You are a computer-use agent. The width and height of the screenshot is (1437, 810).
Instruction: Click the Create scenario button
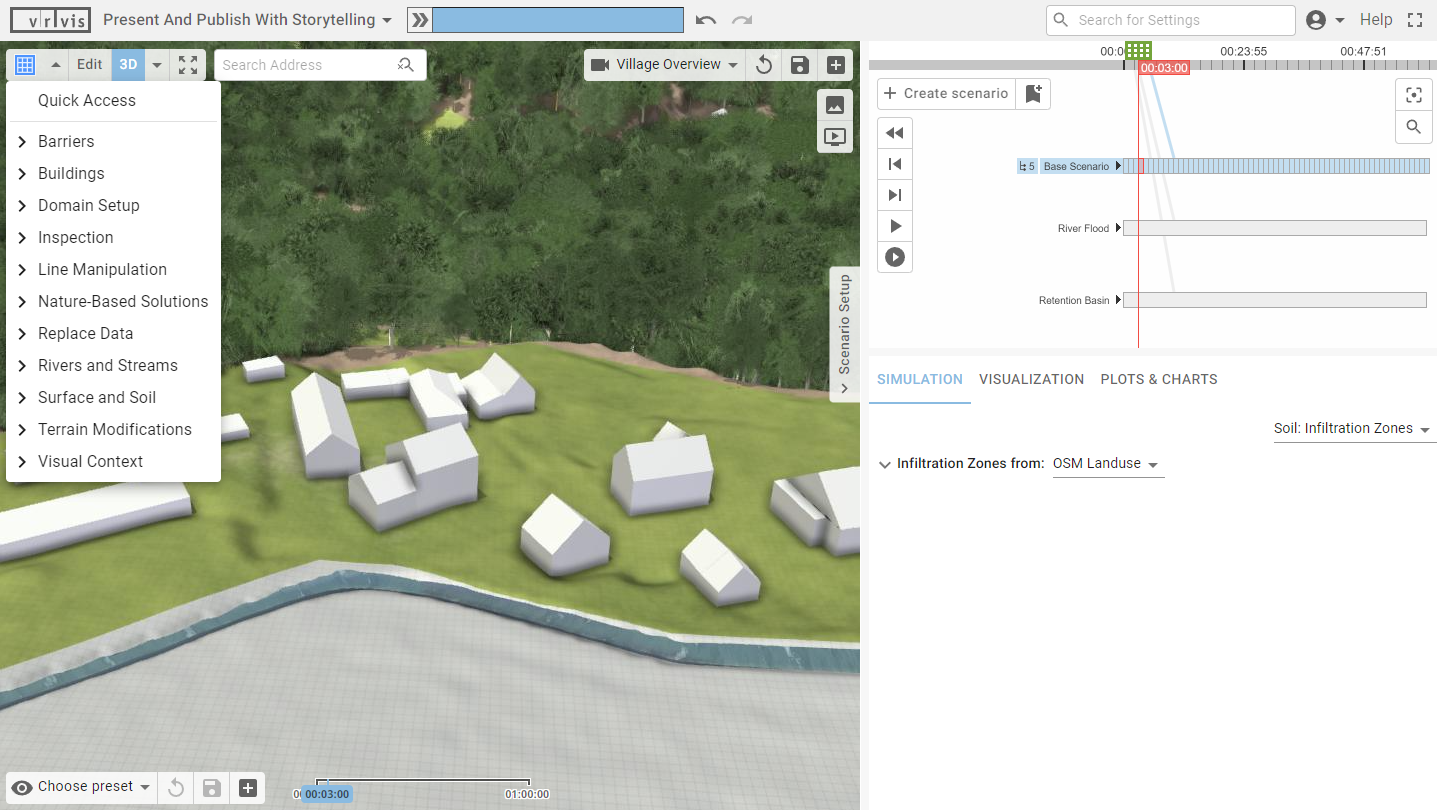tap(945, 93)
